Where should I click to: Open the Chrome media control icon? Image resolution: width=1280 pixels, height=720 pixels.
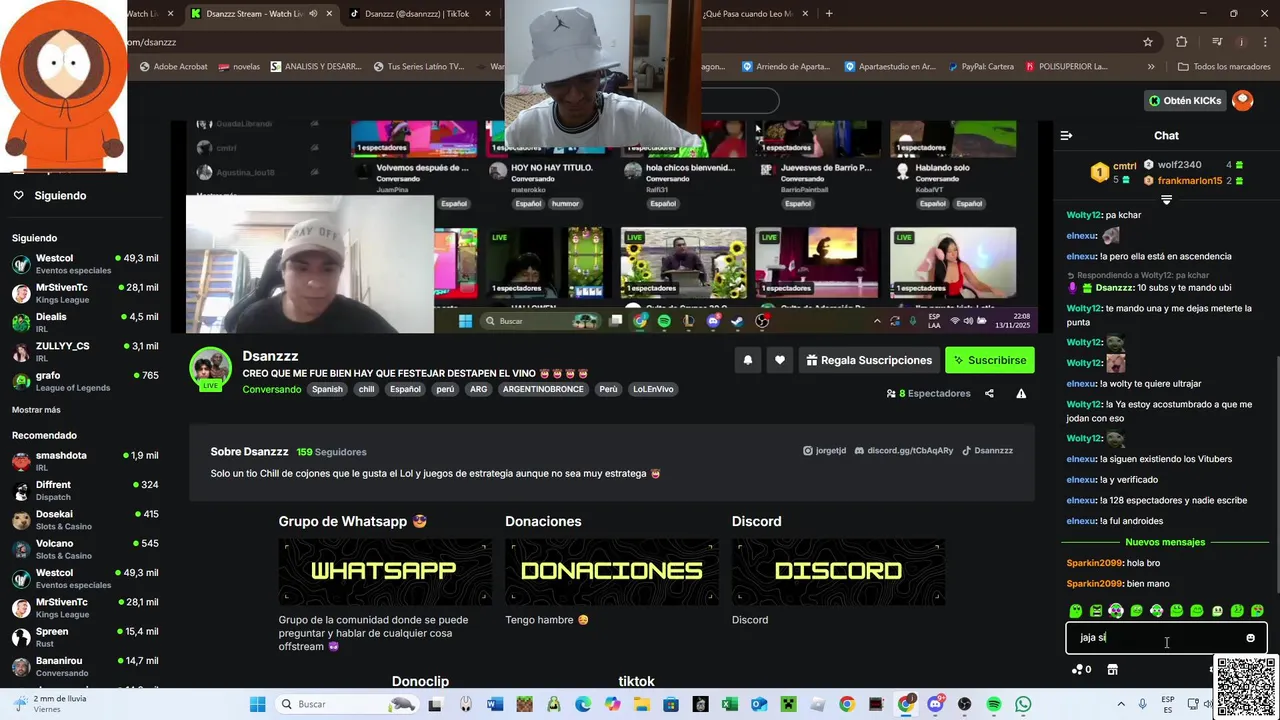click(1216, 42)
